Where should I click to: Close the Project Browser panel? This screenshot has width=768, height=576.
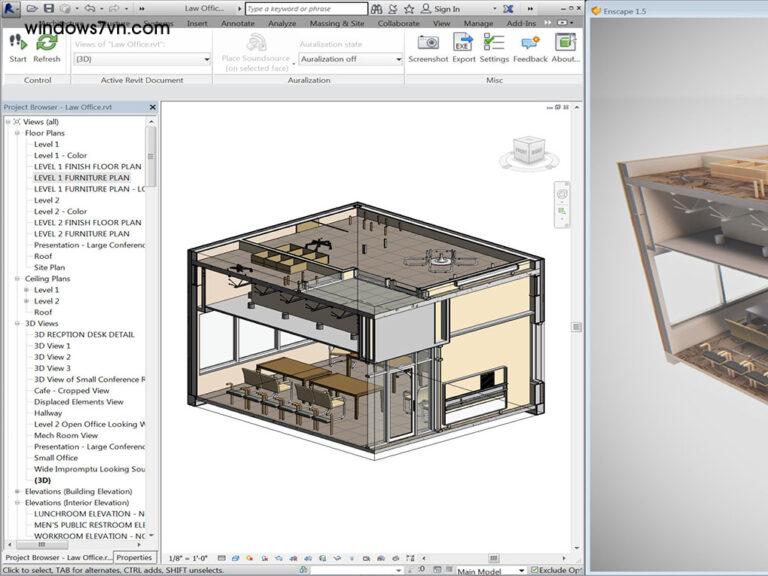pyautogui.click(x=152, y=107)
